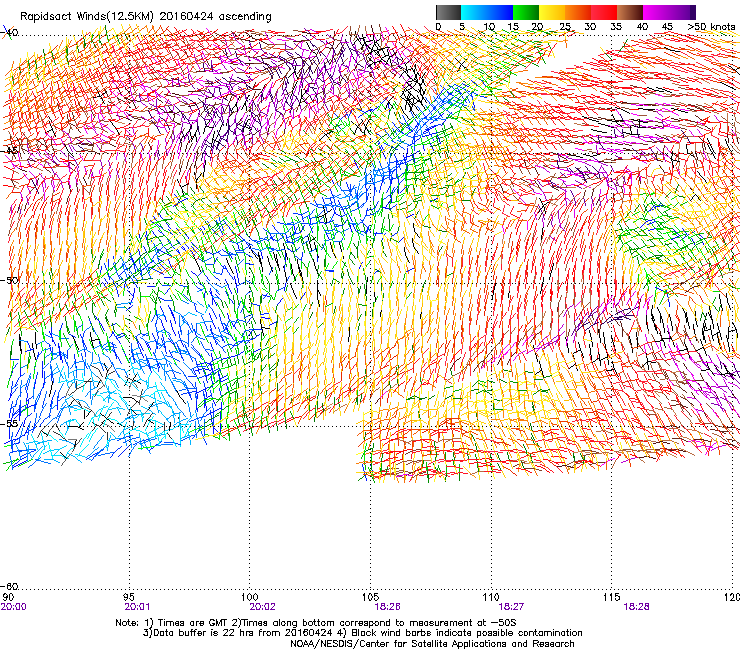The height and width of the screenshot is (650, 740).
Task: Click the '>50 knots' legend label
Action: [711, 26]
